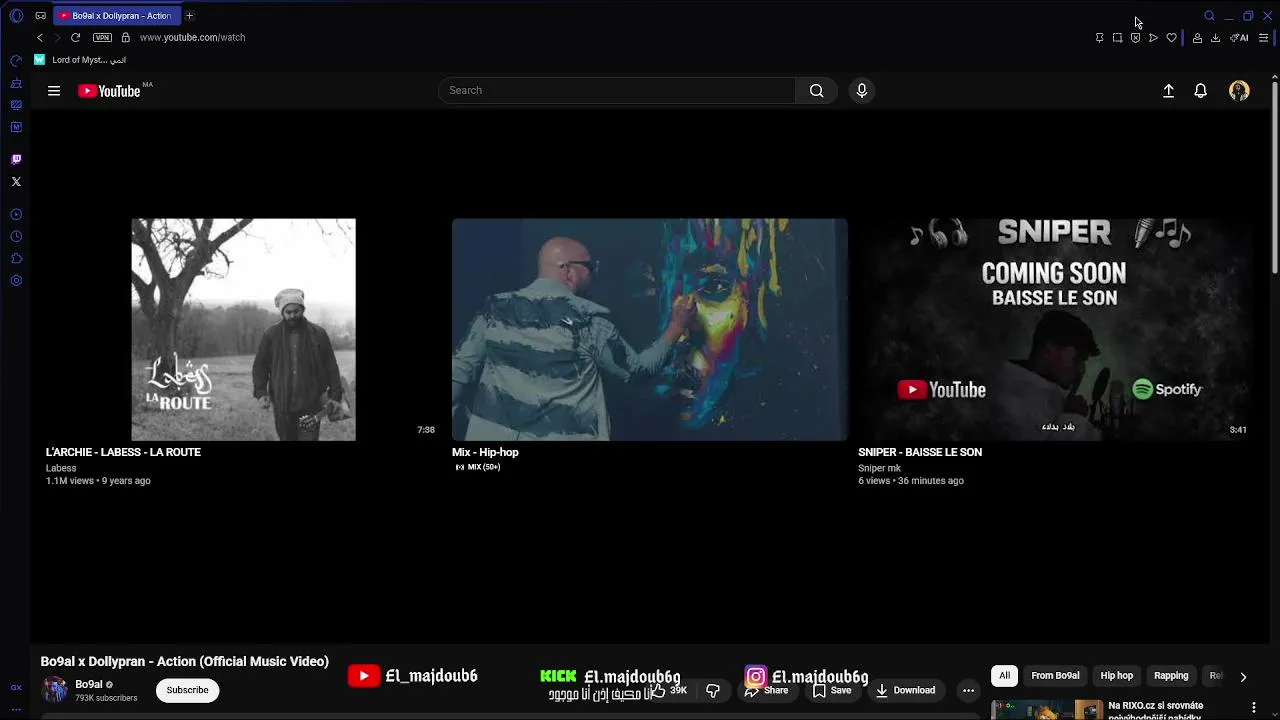Open GX Cleaner in sidebar
This screenshot has width=1280, height=720.
[16, 83]
